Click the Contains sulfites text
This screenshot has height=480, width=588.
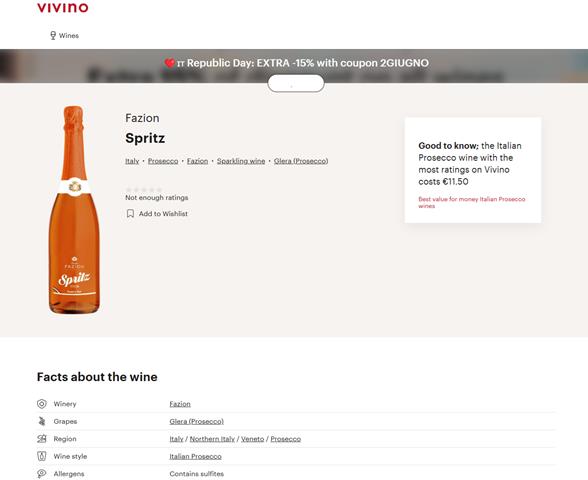pyautogui.click(x=196, y=474)
